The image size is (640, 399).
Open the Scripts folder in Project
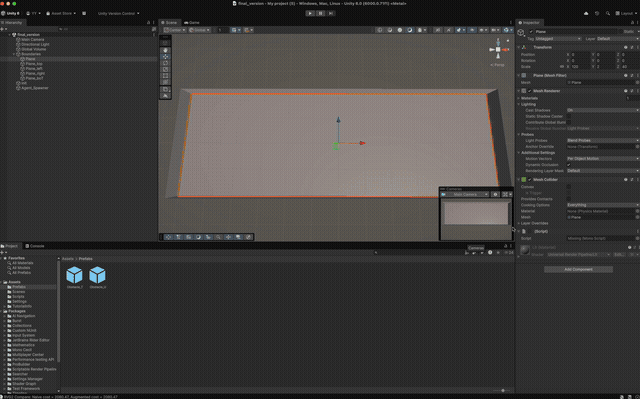coord(18,297)
